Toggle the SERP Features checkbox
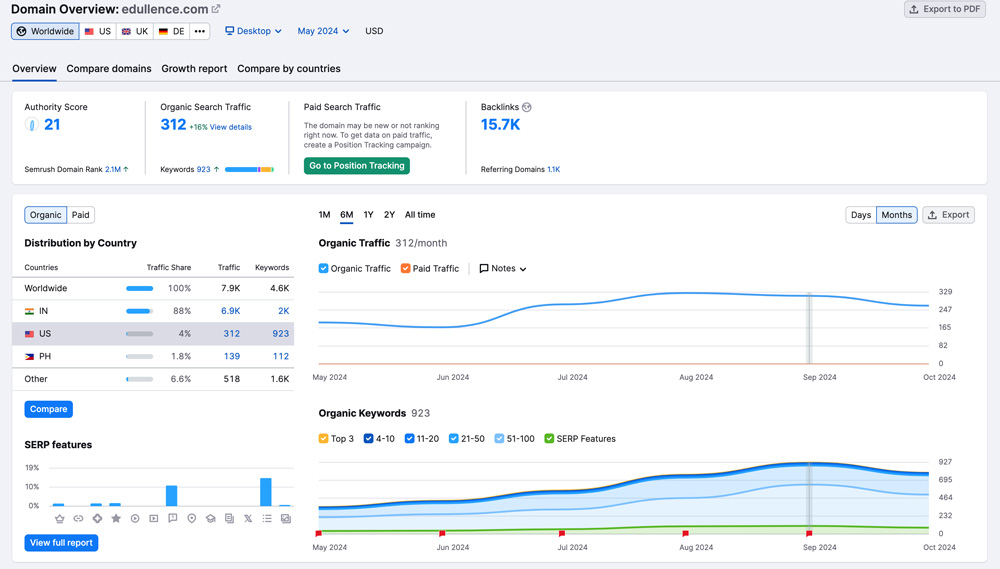 pyautogui.click(x=548, y=438)
